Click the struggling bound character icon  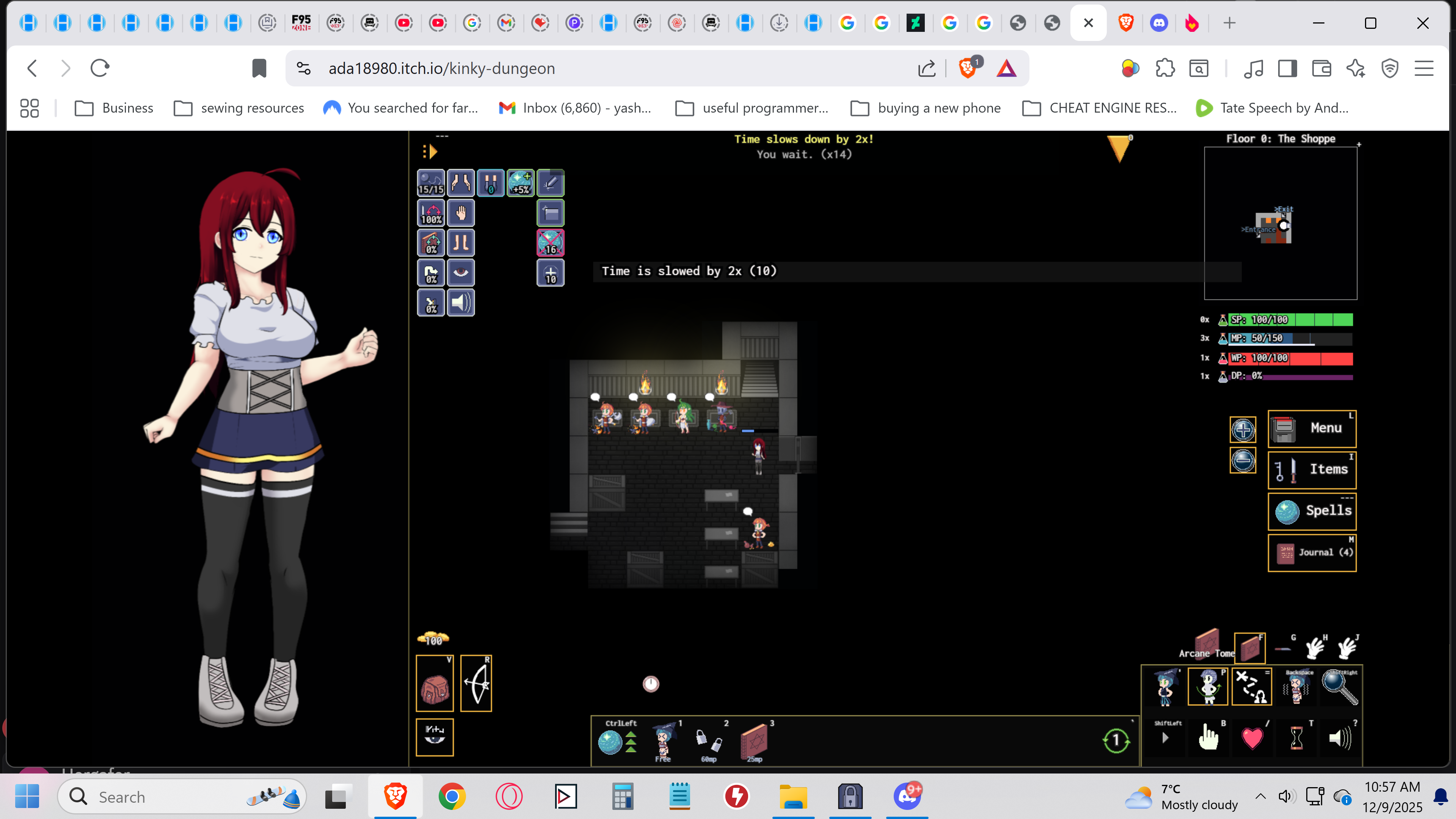[x=1296, y=688]
